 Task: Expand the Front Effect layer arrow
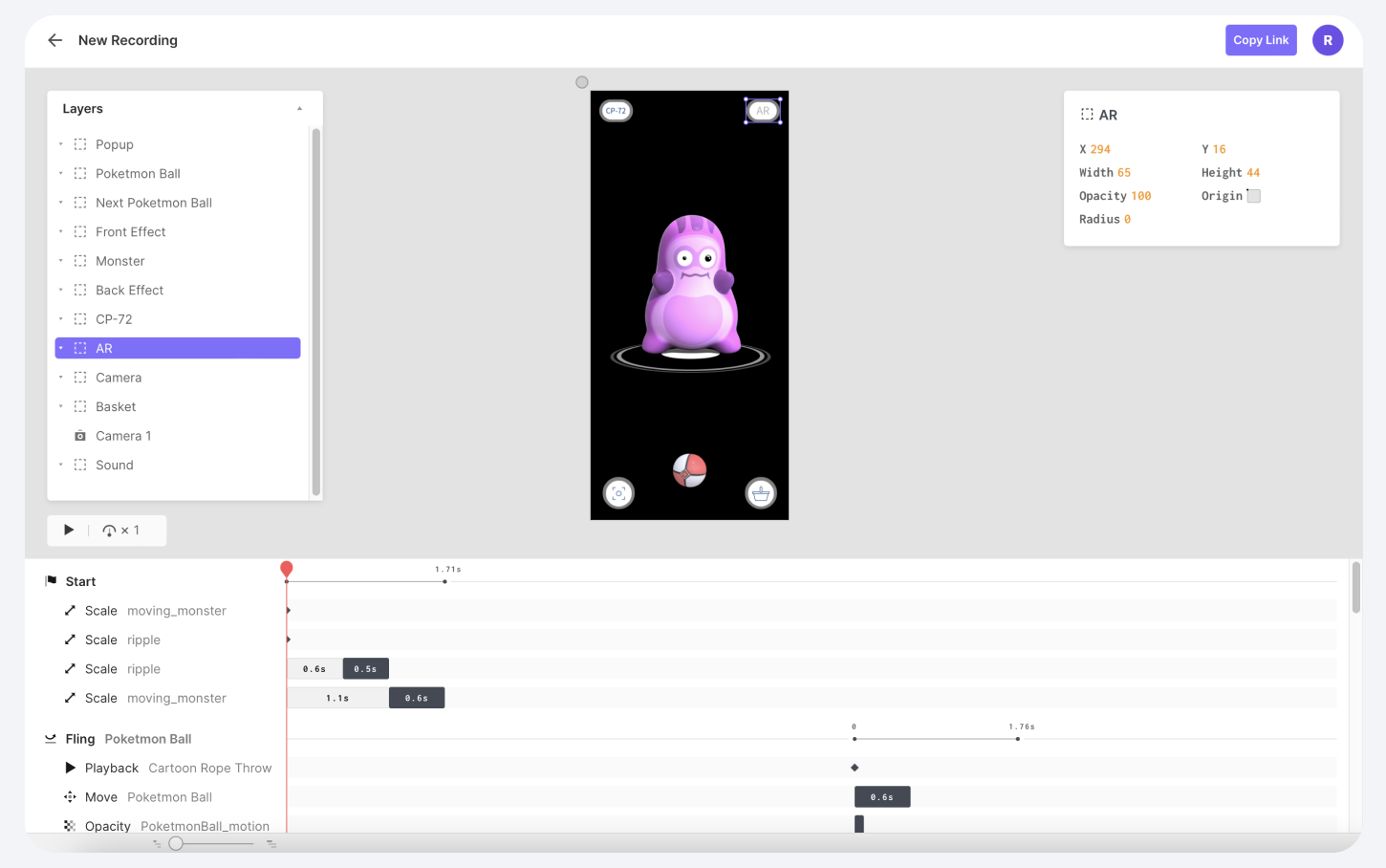[61, 232]
